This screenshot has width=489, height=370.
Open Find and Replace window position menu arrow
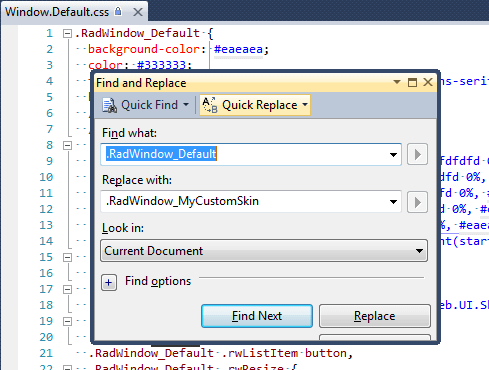pos(397,82)
